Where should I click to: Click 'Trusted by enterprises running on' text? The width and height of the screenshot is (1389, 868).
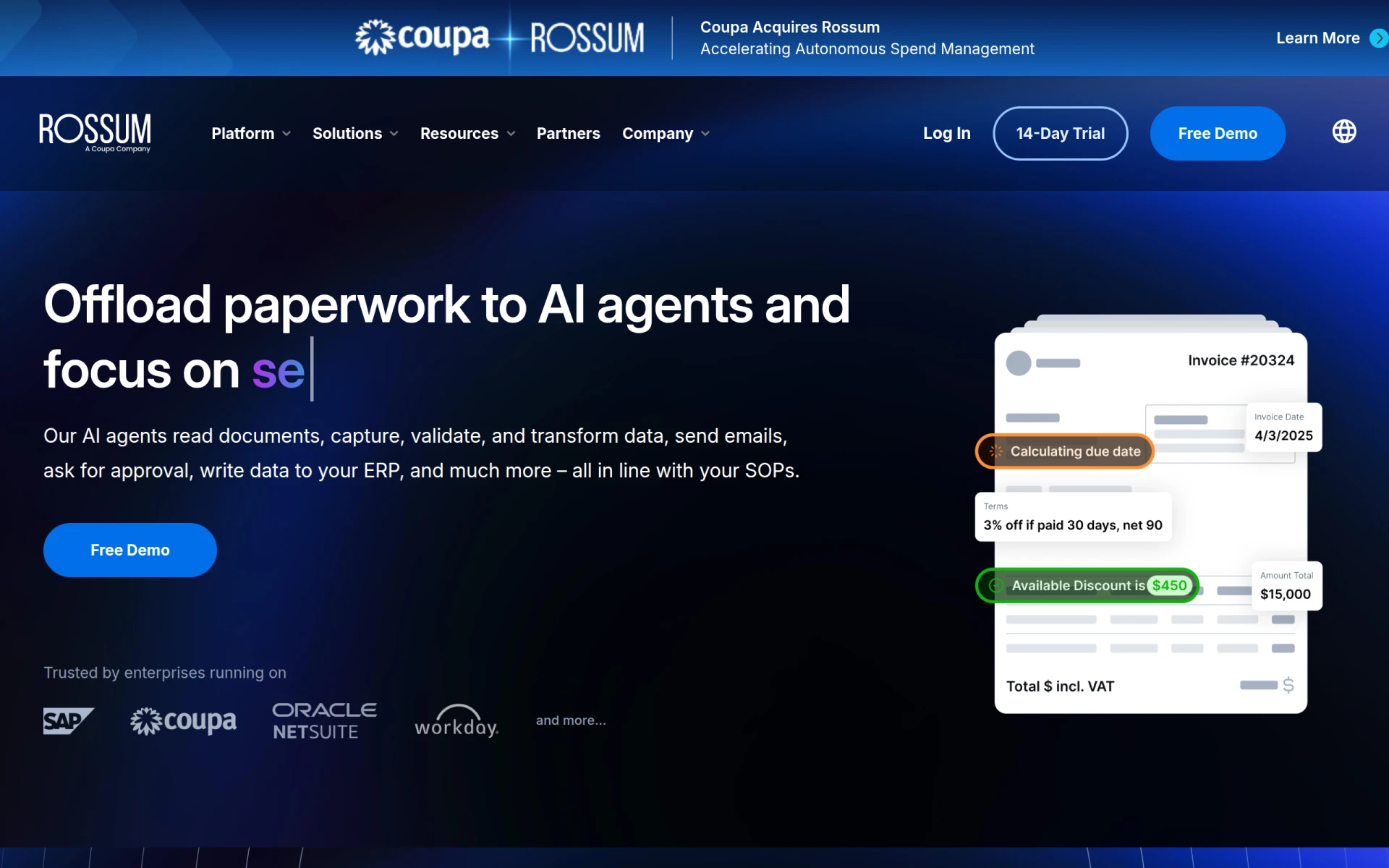pos(165,673)
